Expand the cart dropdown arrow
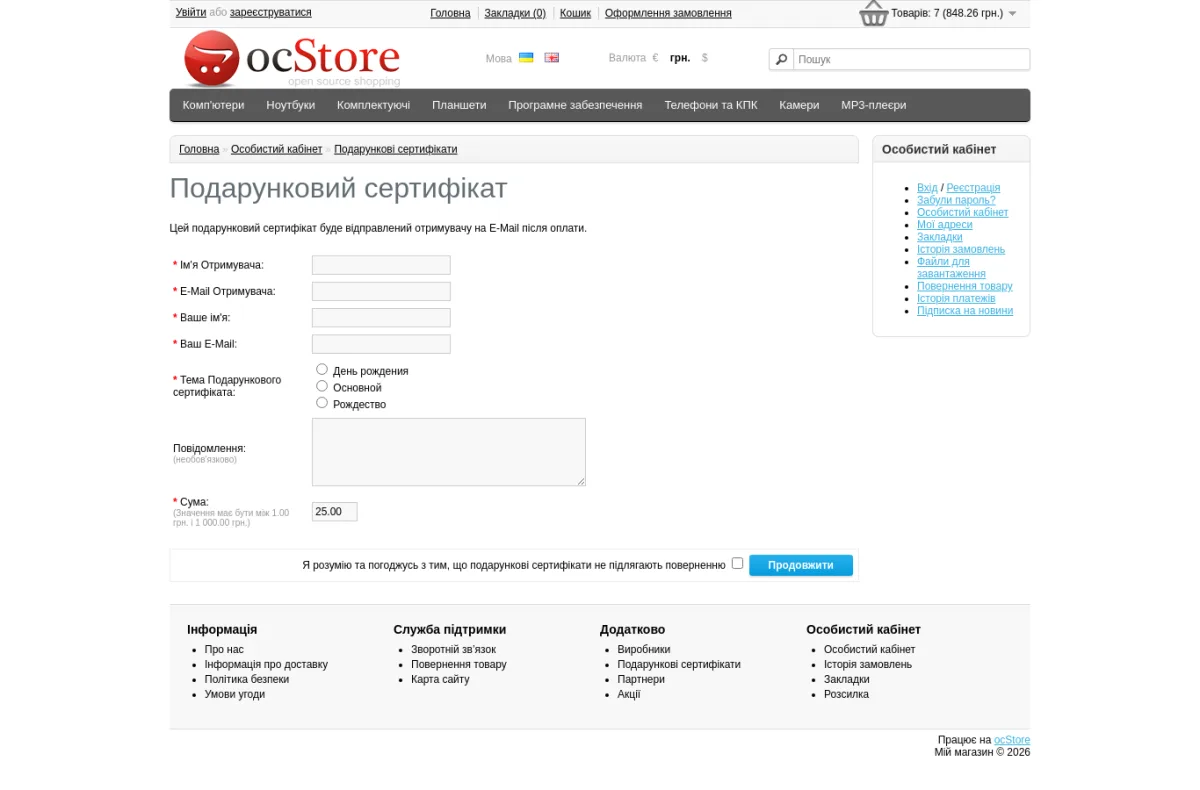Viewport: 1200px width, 790px height. (x=1012, y=14)
